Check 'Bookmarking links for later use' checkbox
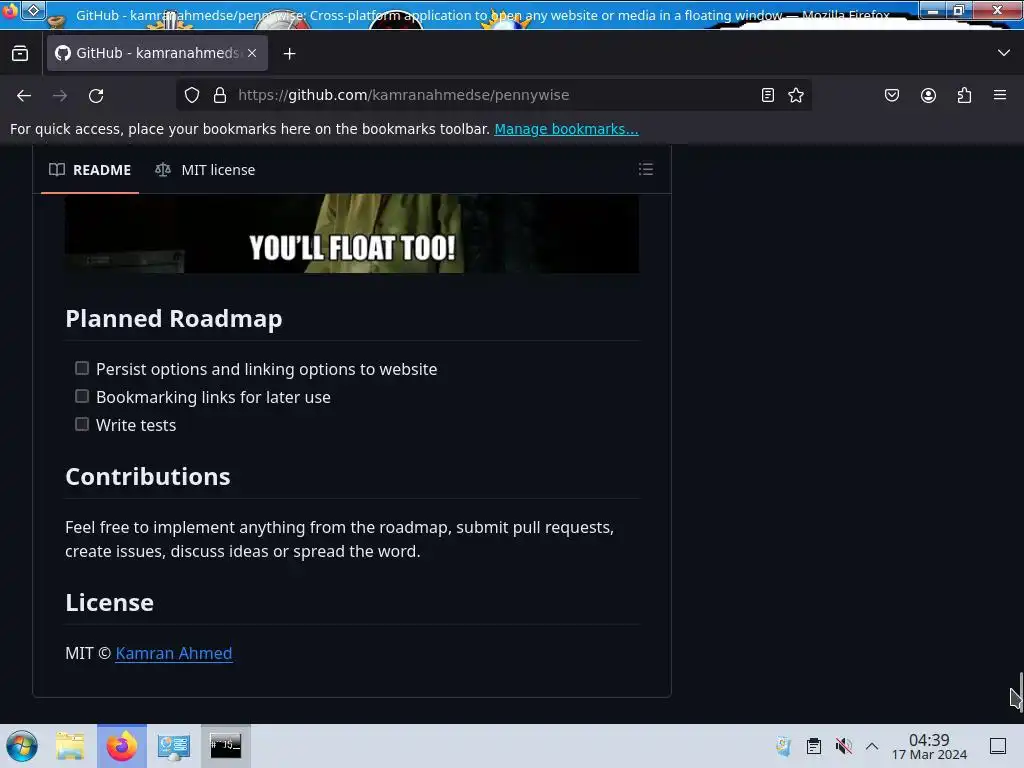The width and height of the screenshot is (1024, 768). click(82, 396)
